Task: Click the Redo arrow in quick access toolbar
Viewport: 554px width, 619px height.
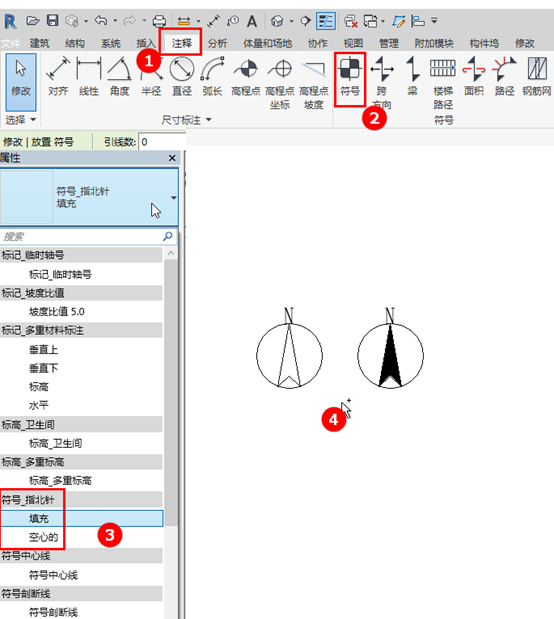Action: pos(130,20)
